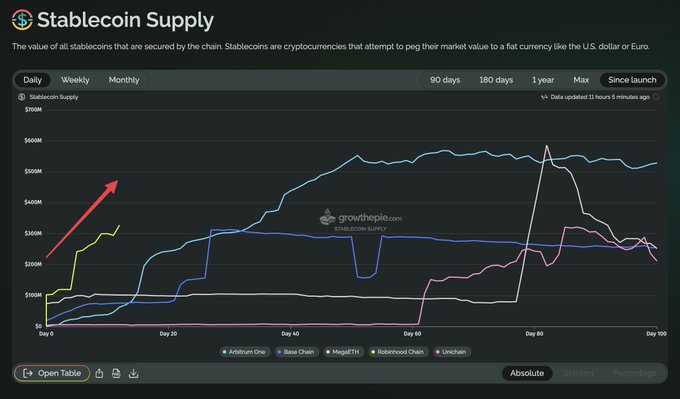Open the data table with Open Table

point(52,373)
